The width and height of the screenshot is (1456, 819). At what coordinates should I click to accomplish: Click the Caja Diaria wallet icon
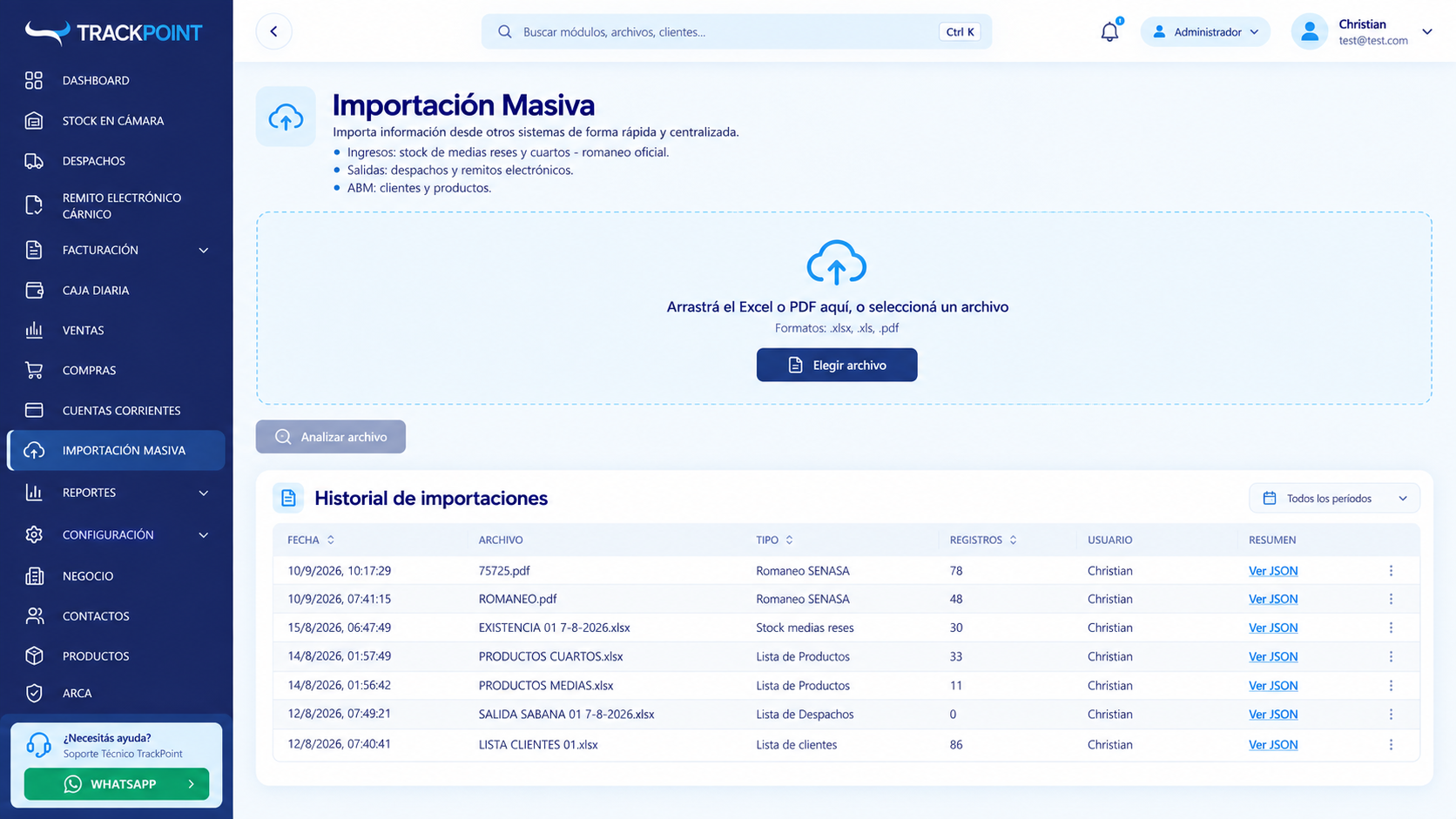coord(34,290)
